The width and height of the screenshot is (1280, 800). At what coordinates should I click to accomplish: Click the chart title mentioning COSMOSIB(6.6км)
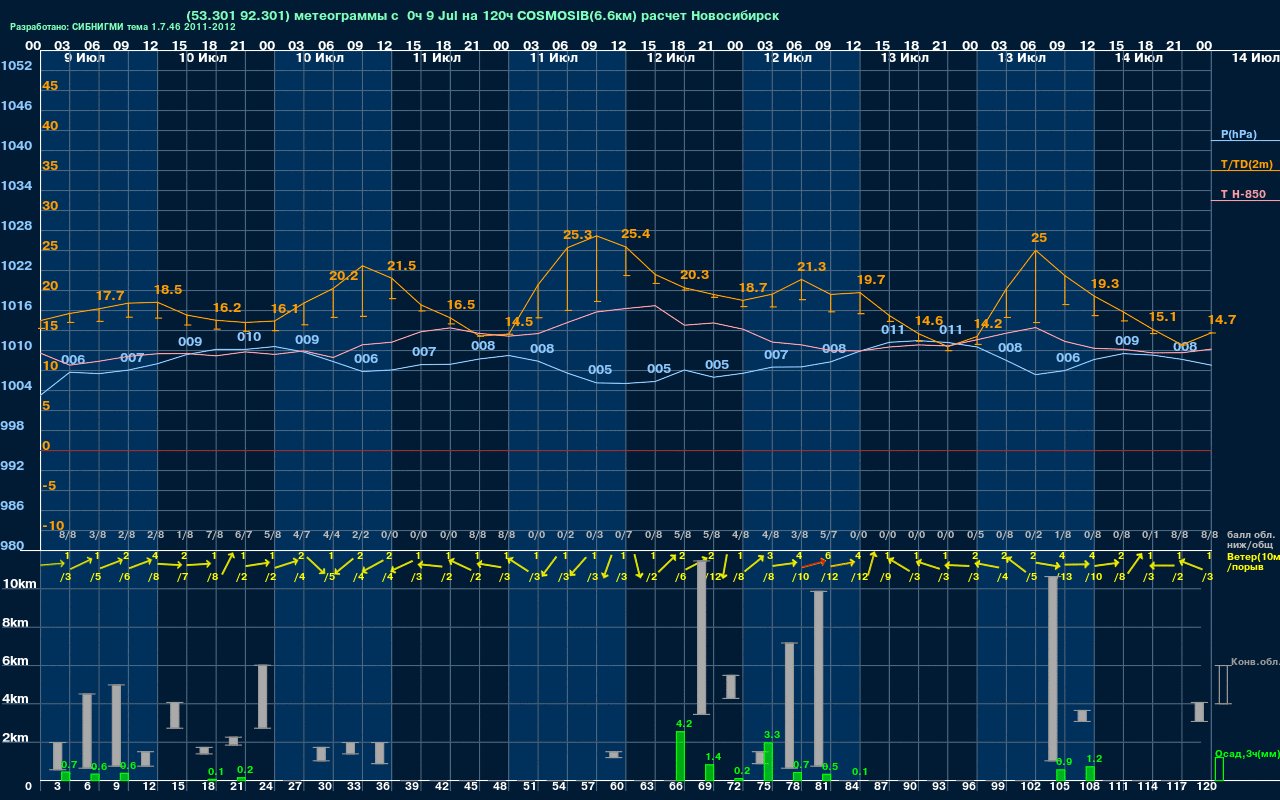point(482,16)
